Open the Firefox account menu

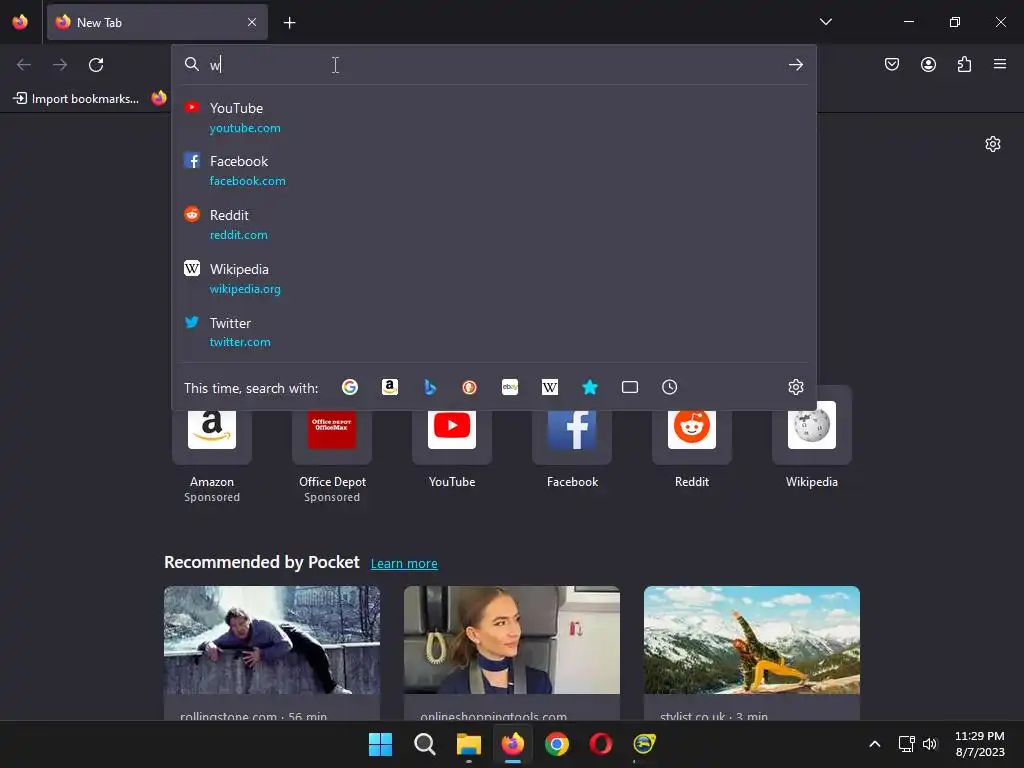pos(928,64)
